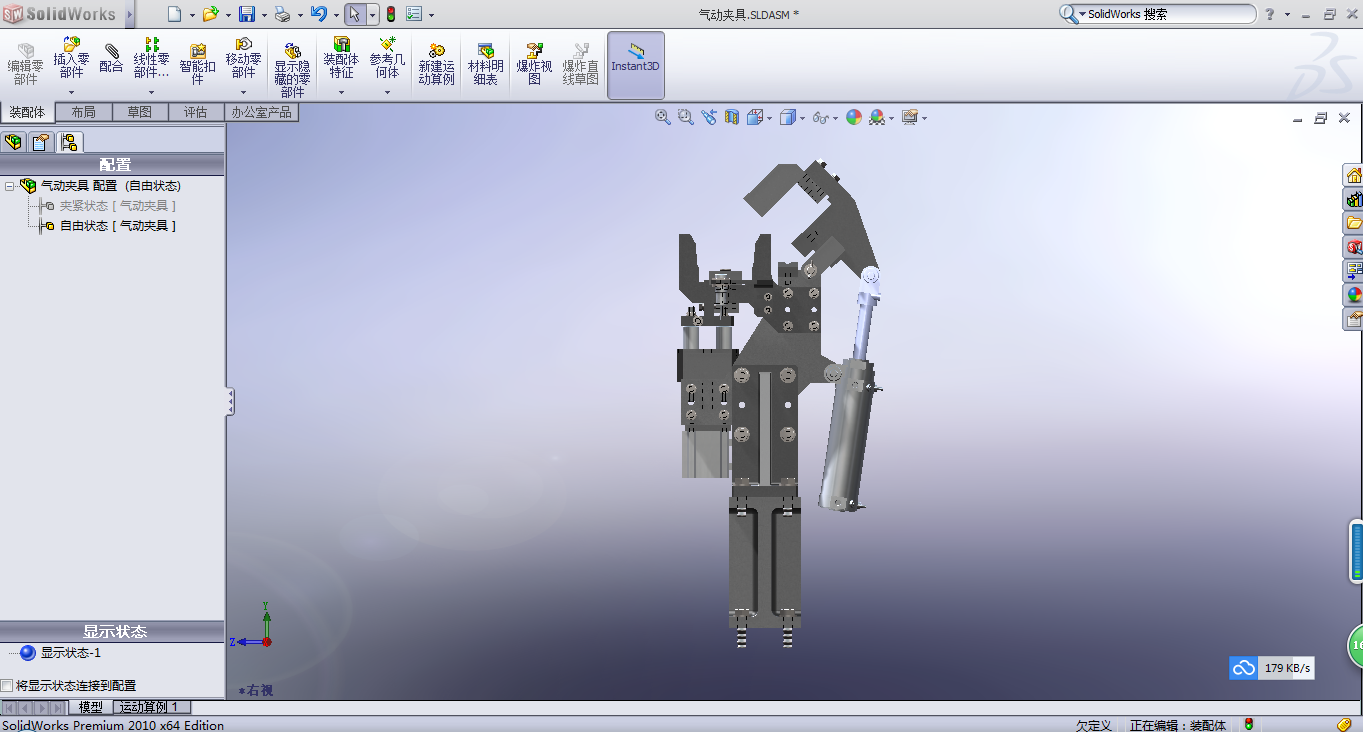1363x732 pixels.
Task: Click 移动零部件 move component tool
Action: (x=244, y=60)
